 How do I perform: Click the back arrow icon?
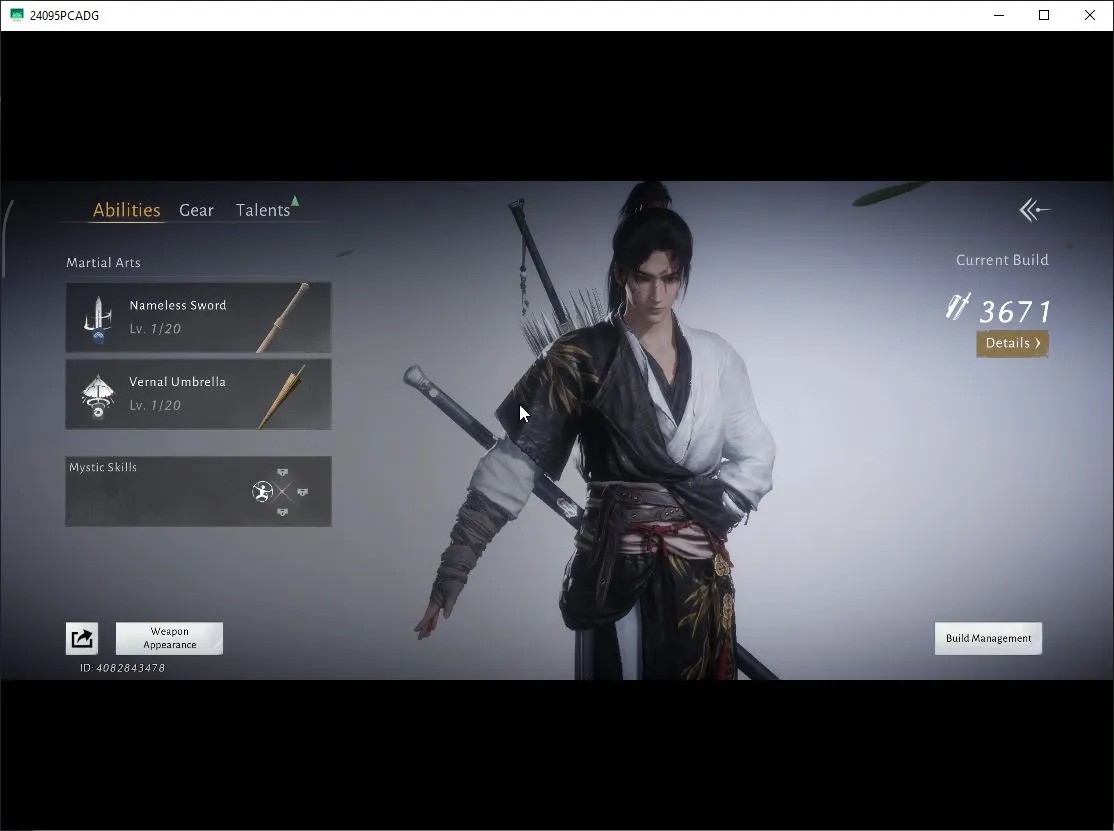(x=1034, y=210)
